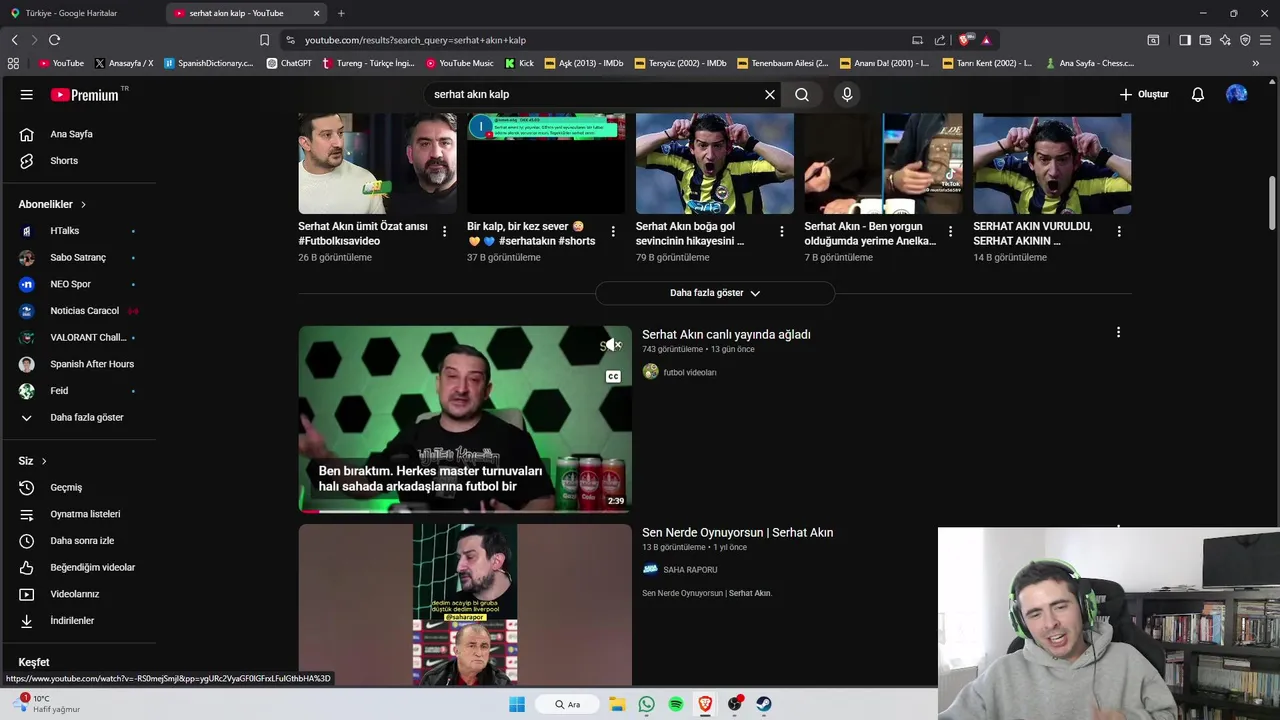Go back in browser history

14,40
